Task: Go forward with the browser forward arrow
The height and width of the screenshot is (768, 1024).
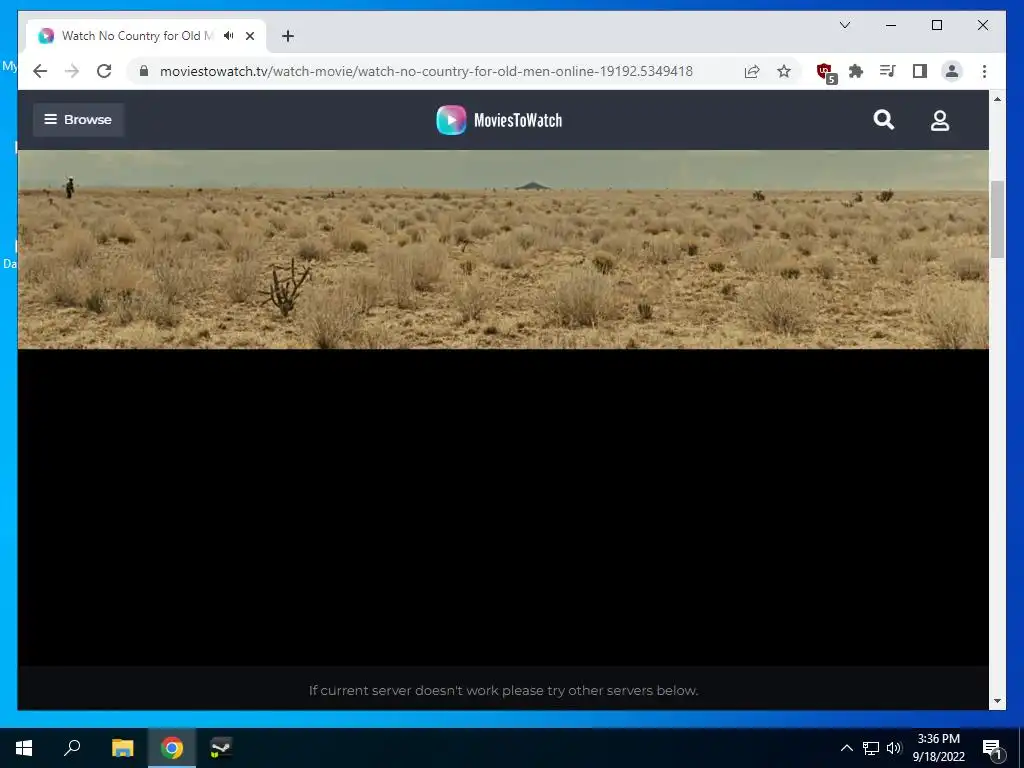Action: pyautogui.click(x=72, y=71)
